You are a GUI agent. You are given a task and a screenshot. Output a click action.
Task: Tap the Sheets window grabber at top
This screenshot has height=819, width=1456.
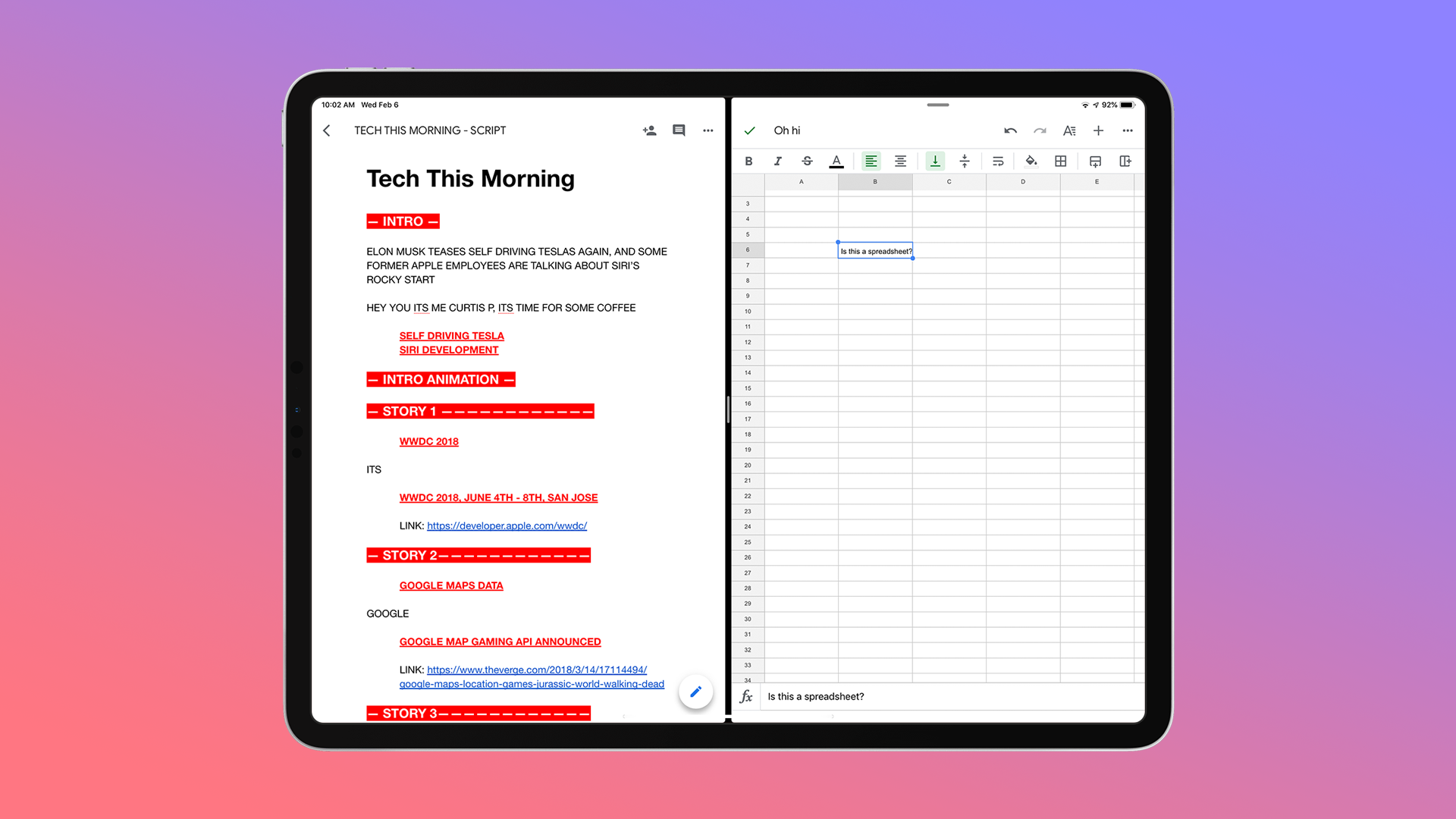(938, 105)
